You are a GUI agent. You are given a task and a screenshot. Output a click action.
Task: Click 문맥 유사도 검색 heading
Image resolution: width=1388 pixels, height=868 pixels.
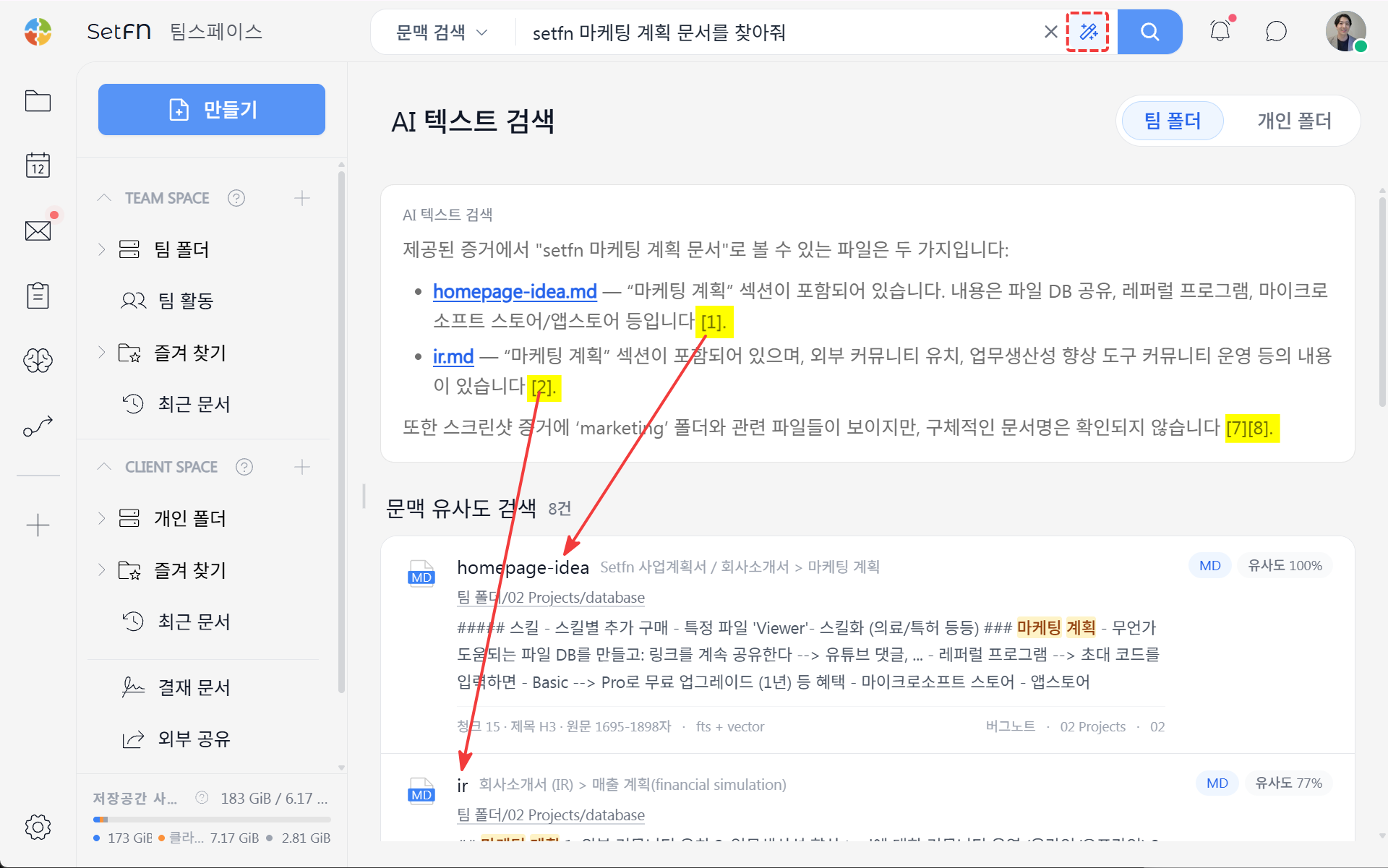pyautogui.click(x=461, y=509)
